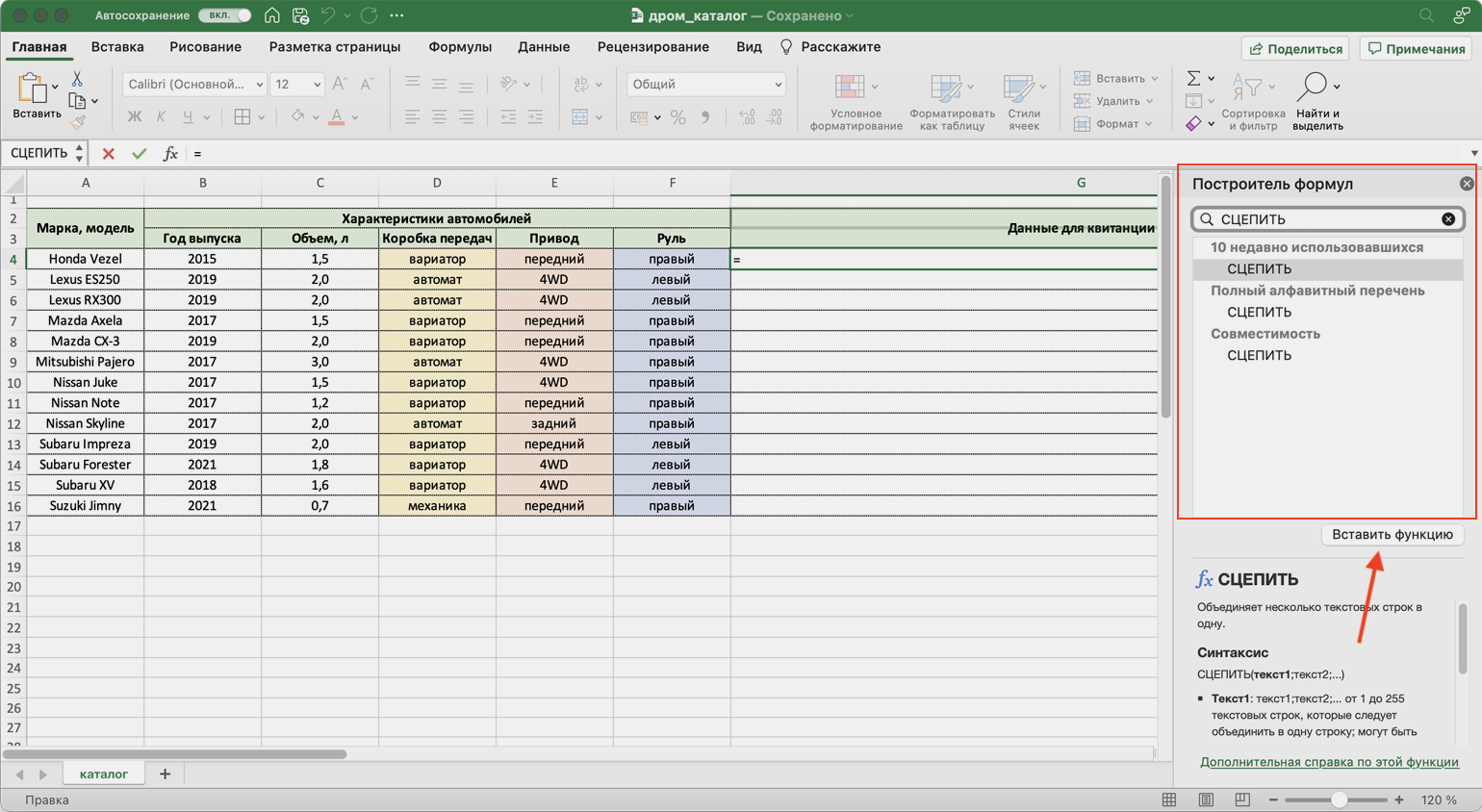Click the Undo arrow icon

point(327,15)
